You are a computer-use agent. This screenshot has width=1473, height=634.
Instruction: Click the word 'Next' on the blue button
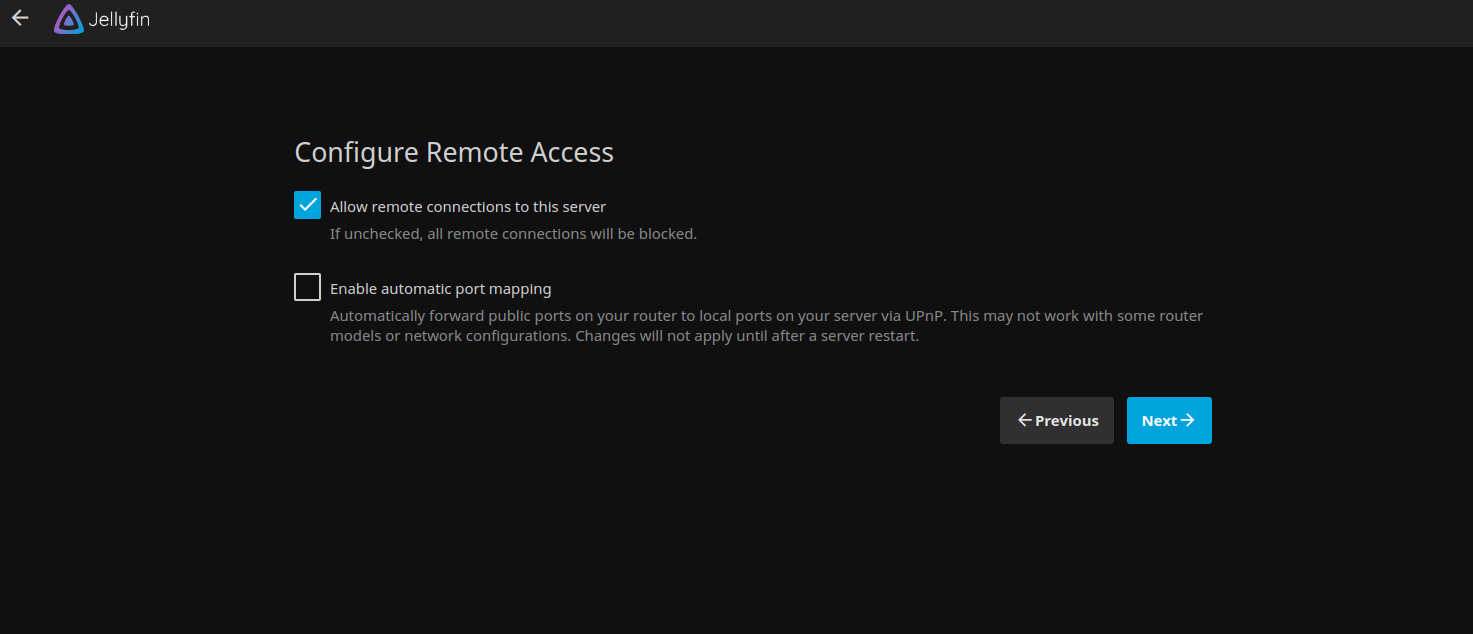(x=1159, y=421)
